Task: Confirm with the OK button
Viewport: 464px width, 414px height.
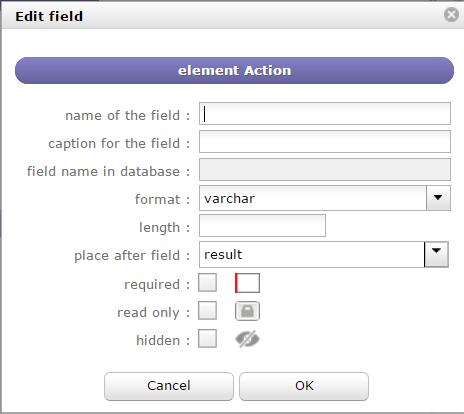Action: [304, 386]
